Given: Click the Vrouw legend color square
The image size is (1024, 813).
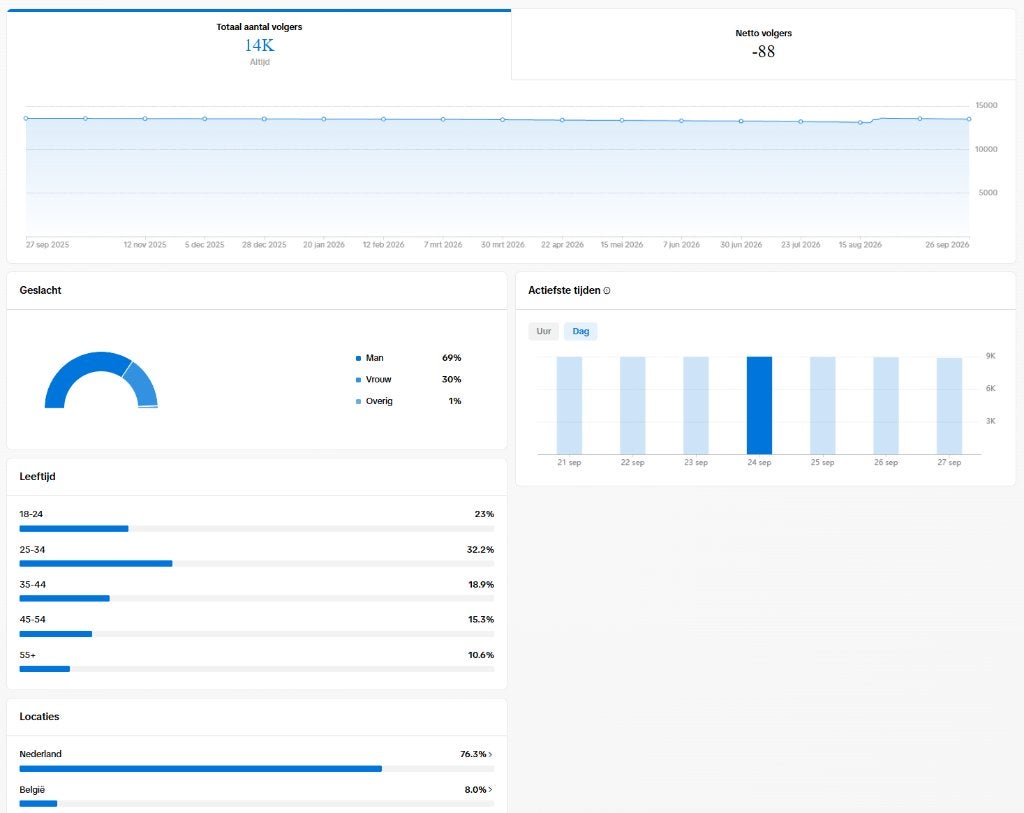Looking at the screenshot, I should (x=359, y=379).
